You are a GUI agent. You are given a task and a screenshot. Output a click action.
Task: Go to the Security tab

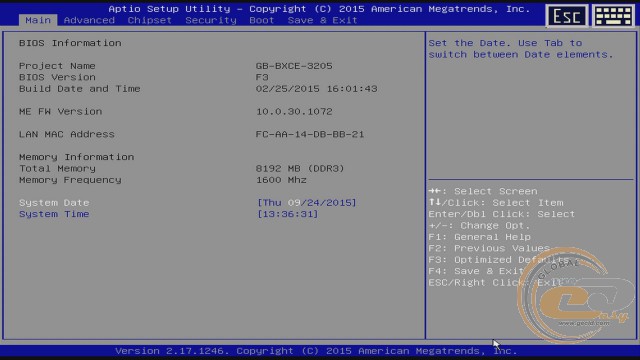[211, 20]
